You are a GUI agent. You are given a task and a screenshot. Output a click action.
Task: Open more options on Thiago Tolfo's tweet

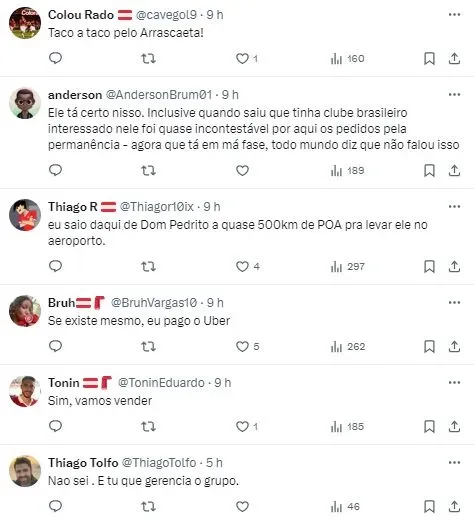[454, 463]
